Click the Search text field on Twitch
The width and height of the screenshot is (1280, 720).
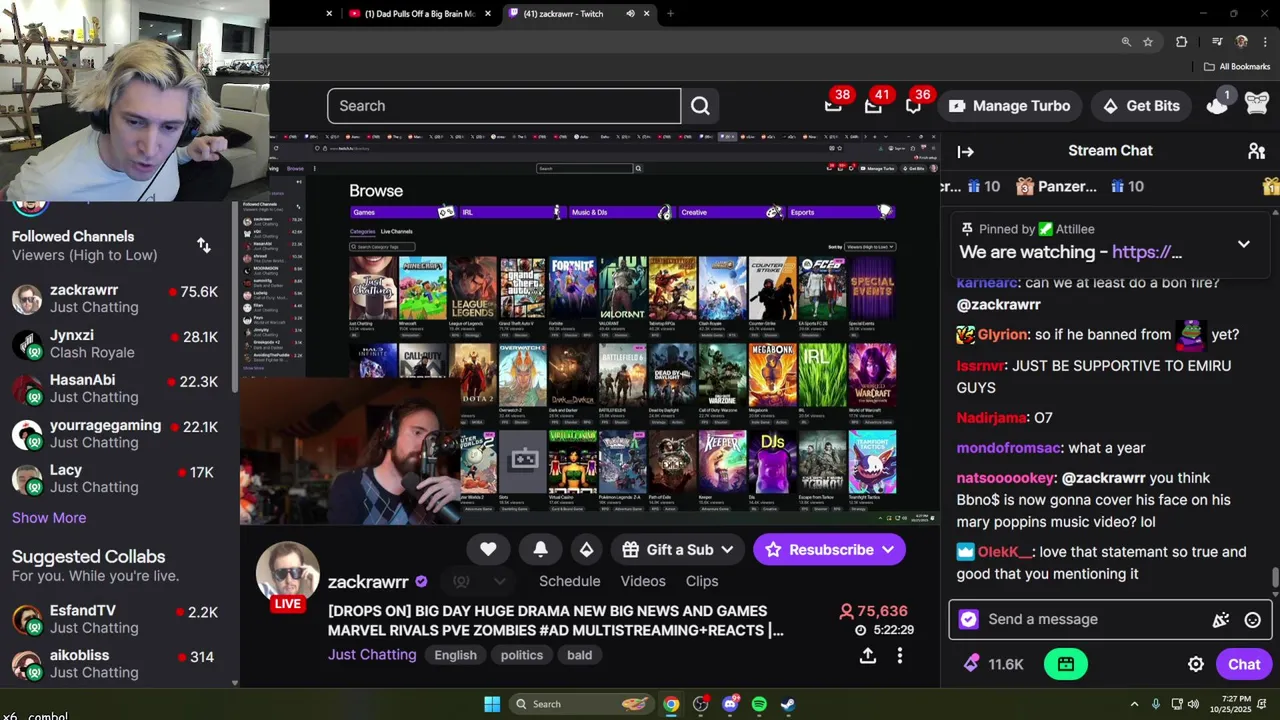tap(504, 106)
